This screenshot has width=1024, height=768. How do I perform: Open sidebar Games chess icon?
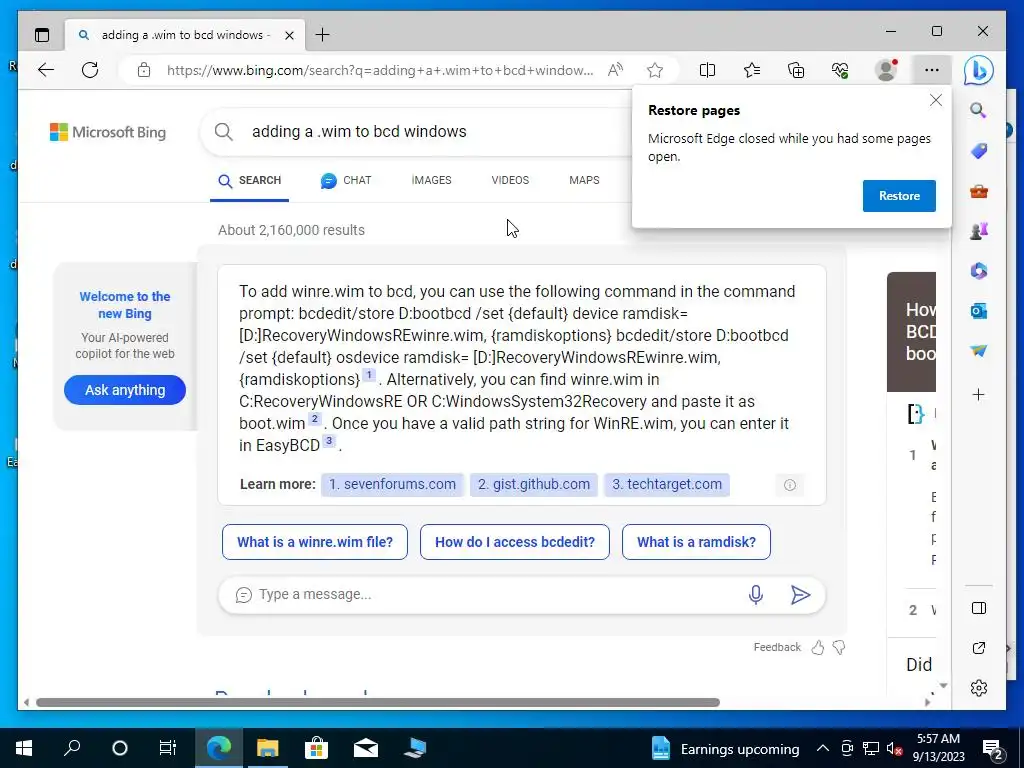tap(978, 231)
